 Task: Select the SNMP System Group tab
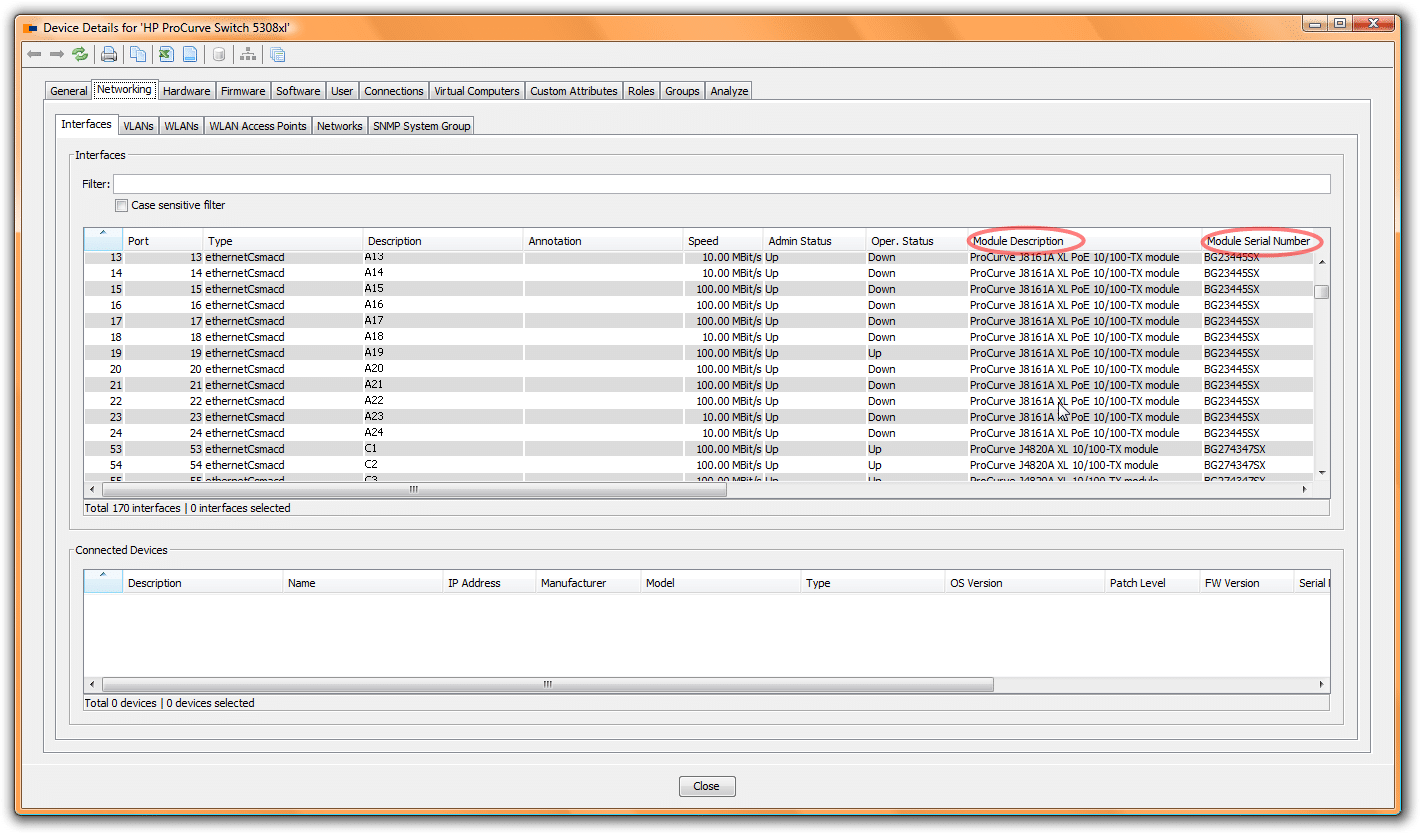pyautogui.click(x=421, y=126)
